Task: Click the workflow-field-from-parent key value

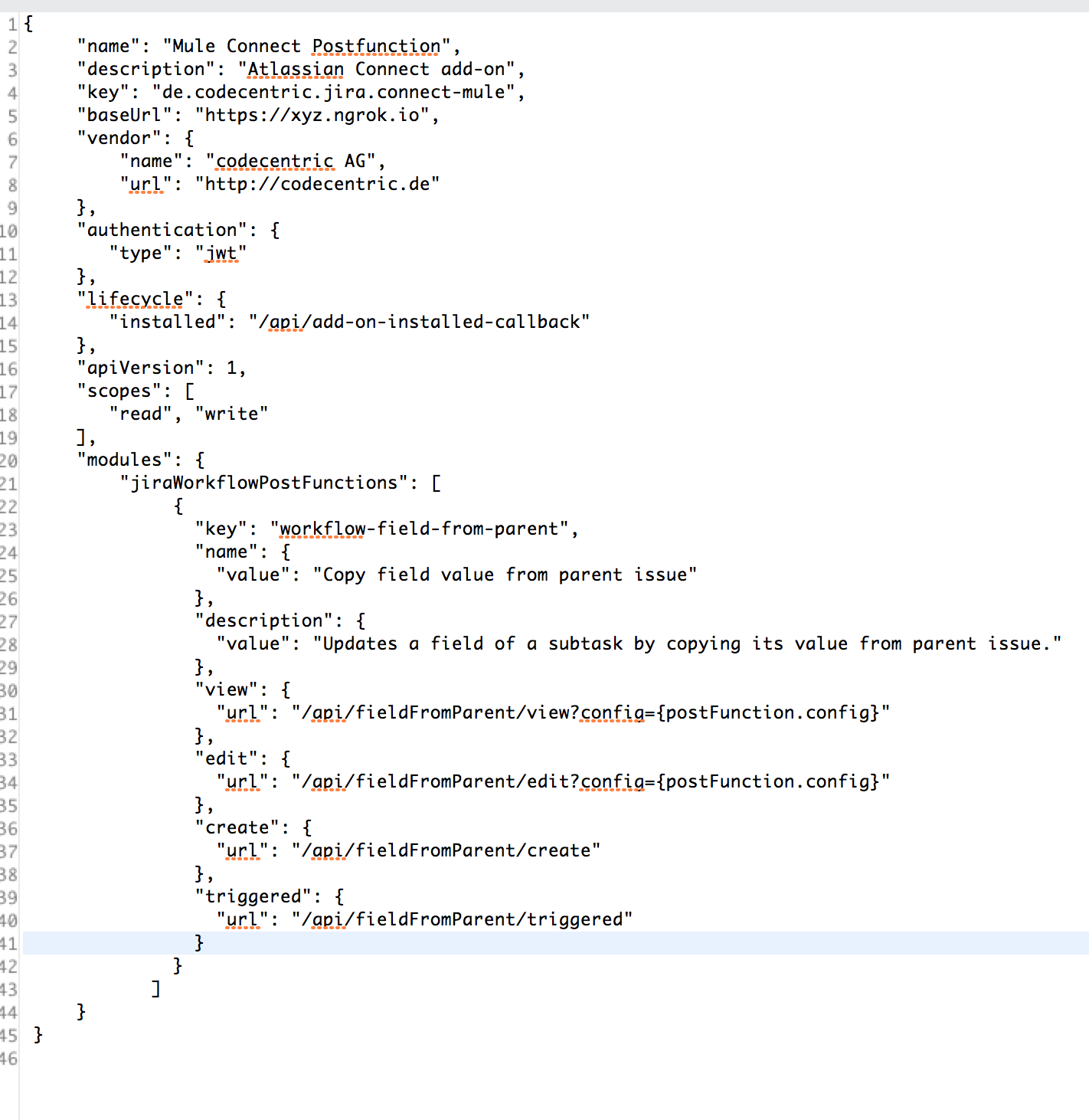Action: [x=419, y=529]
